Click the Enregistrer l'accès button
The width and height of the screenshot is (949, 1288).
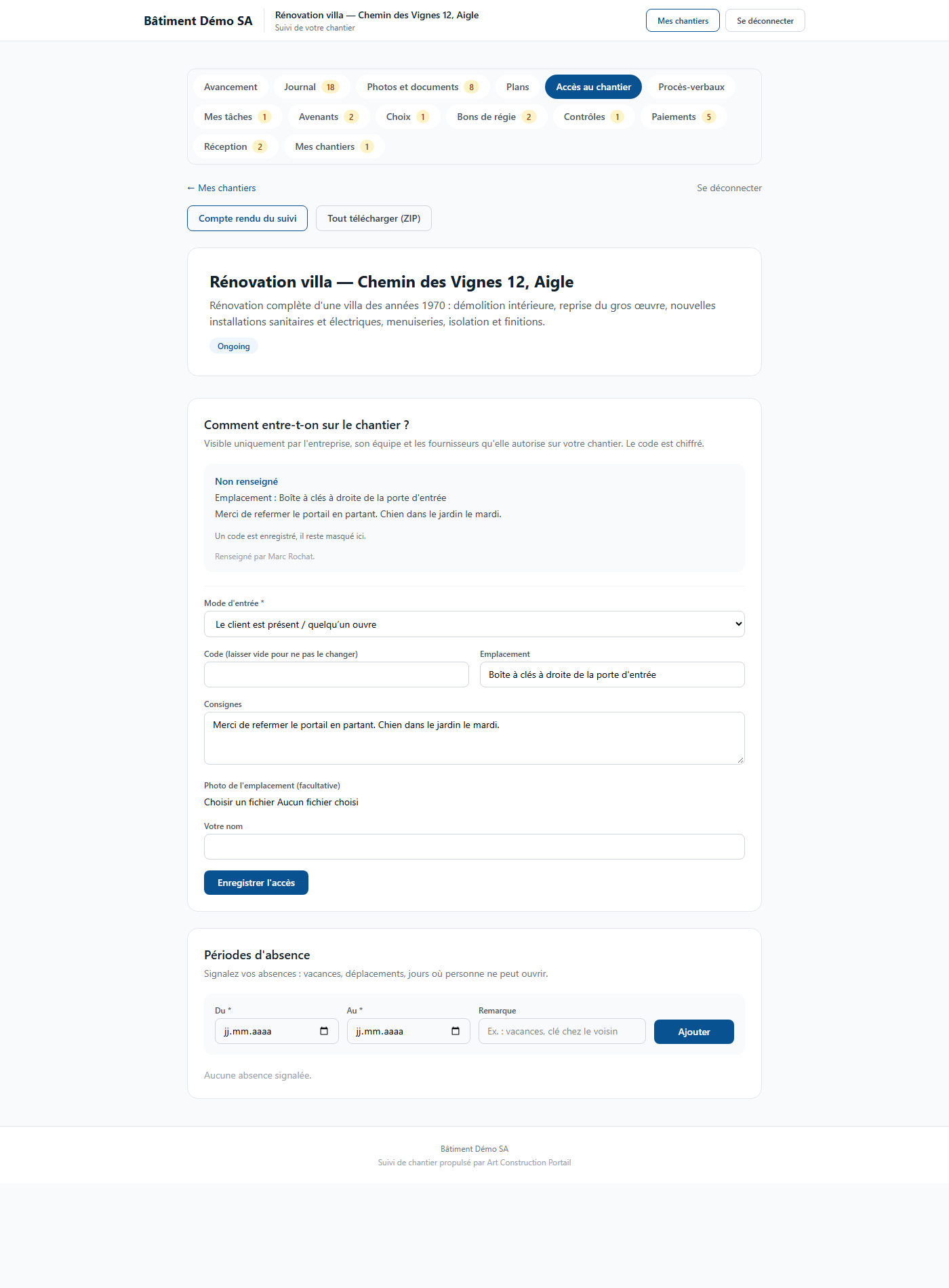coord(256,883)
